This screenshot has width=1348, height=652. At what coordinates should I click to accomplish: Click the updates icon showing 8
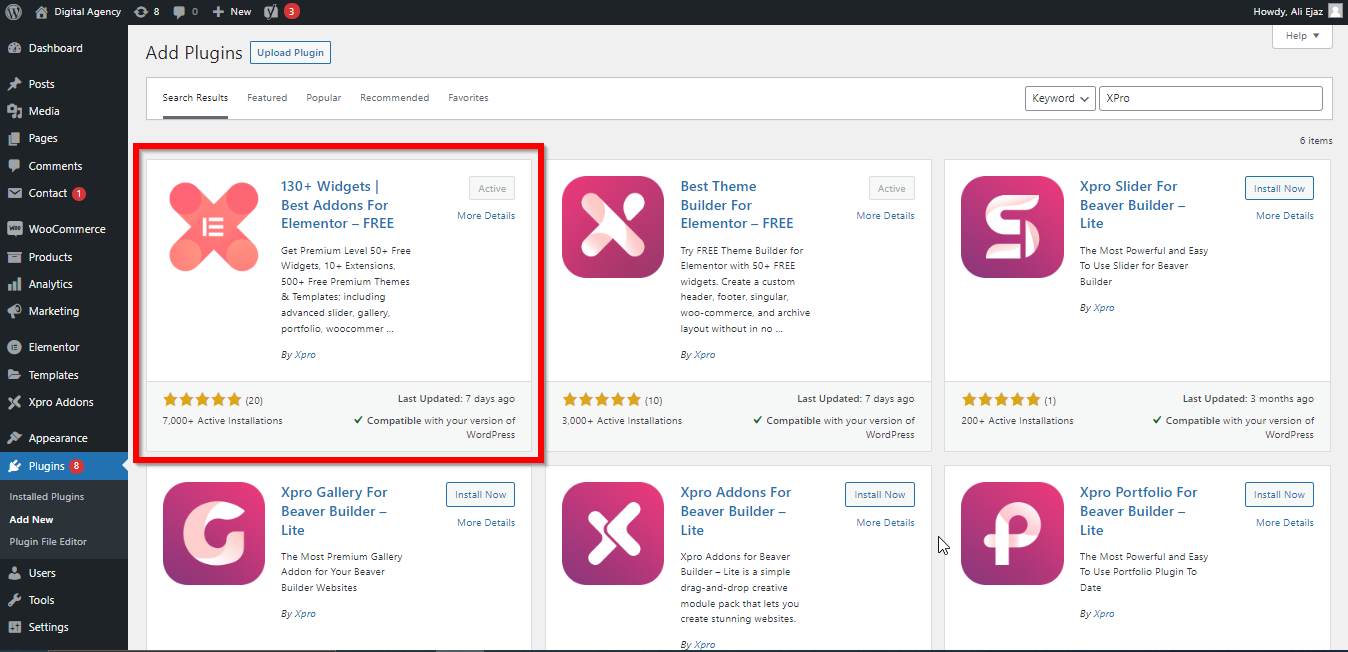click(x=147, y=12)
